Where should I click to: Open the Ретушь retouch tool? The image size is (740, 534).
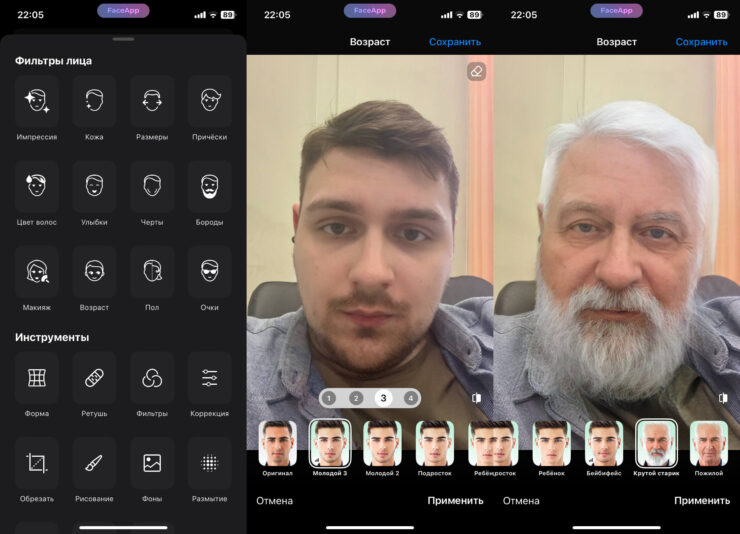pos(94,378)
